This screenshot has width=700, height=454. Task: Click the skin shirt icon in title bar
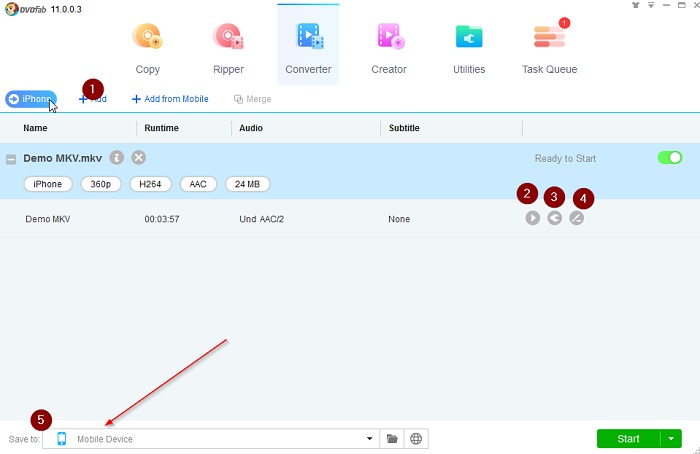[636, 5]
